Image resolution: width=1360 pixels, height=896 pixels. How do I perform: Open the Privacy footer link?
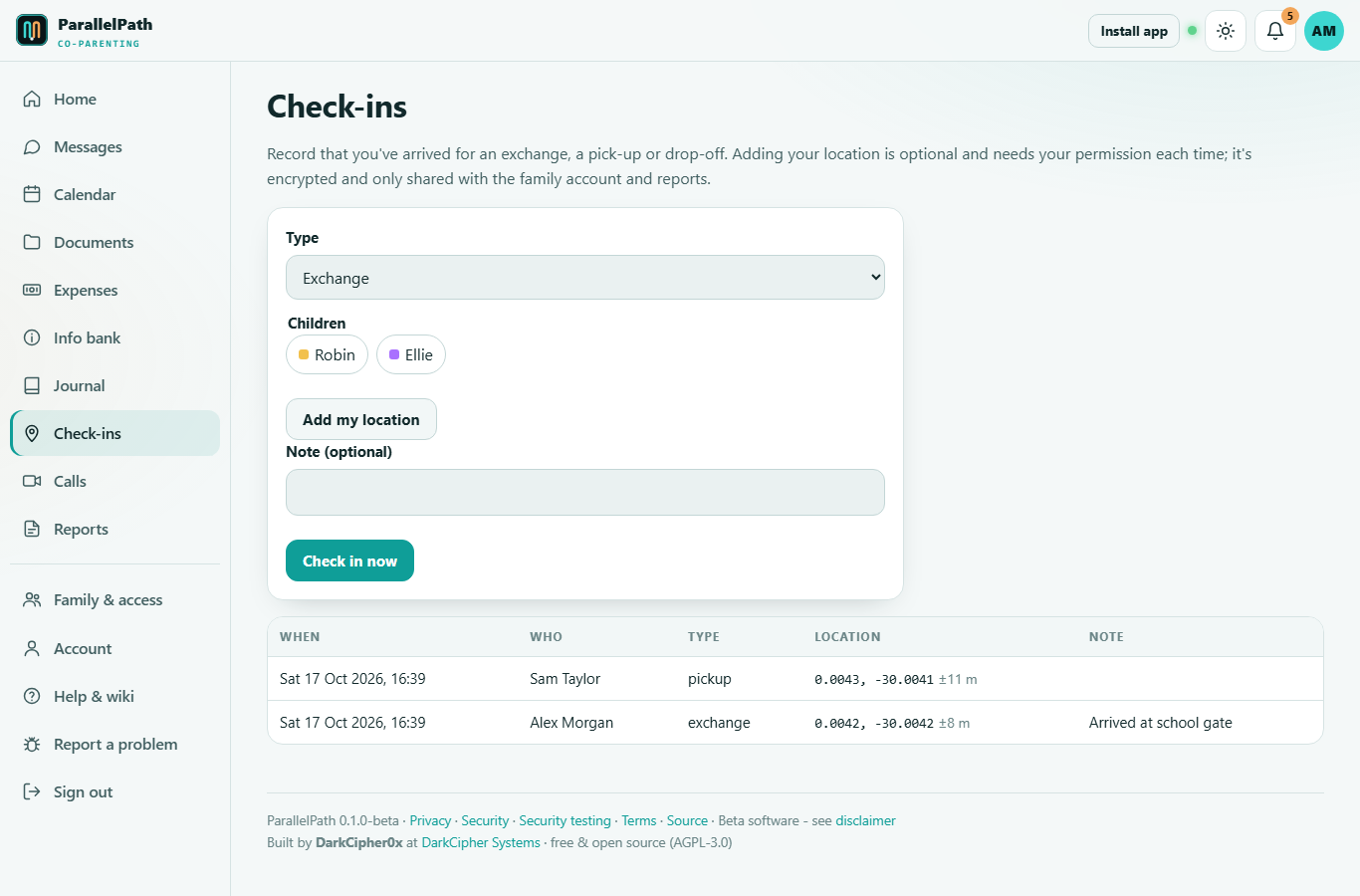coord(430,820)
